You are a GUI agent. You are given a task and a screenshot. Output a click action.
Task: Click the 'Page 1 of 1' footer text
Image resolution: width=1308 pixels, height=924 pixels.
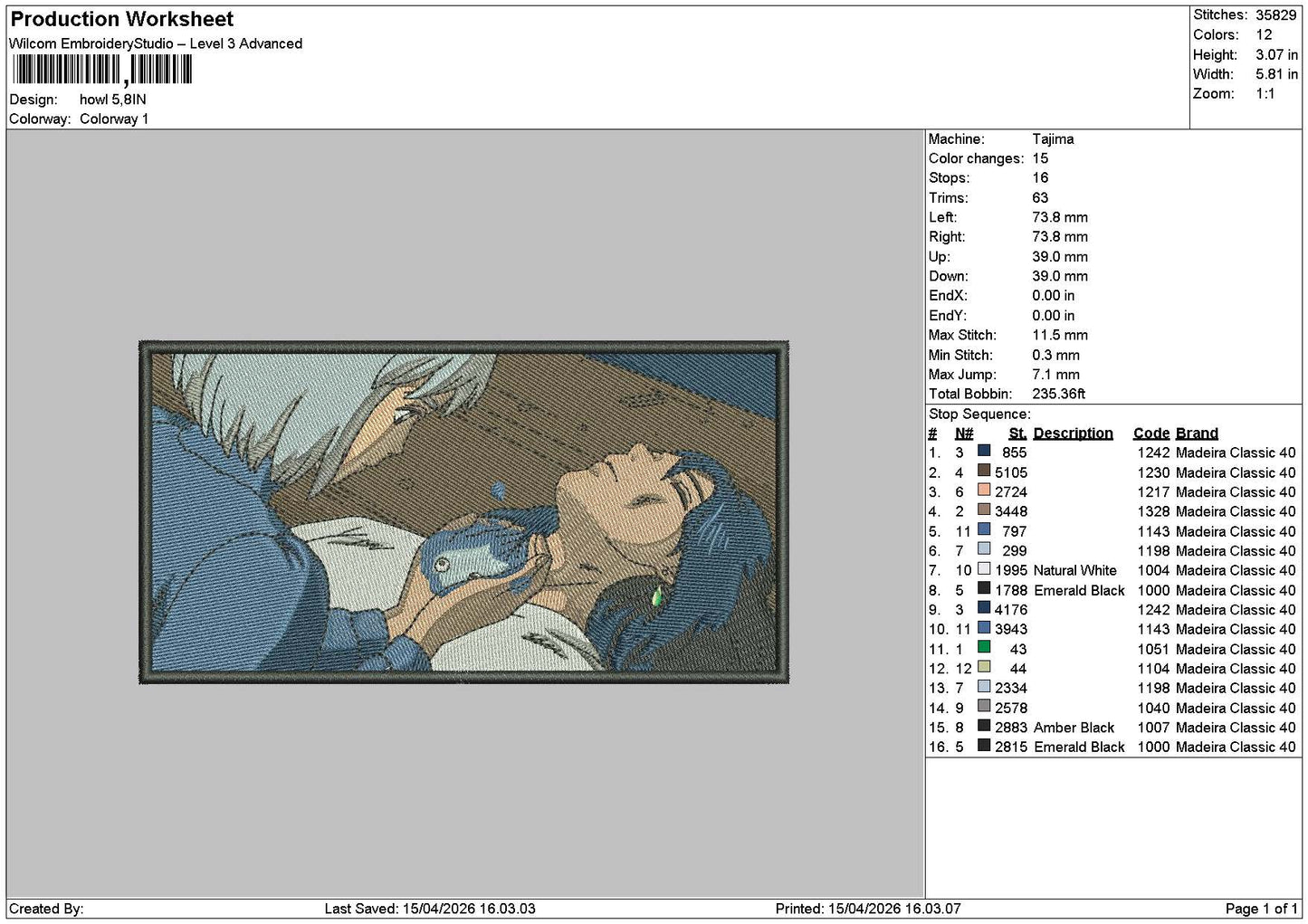tap(1262, 909)
